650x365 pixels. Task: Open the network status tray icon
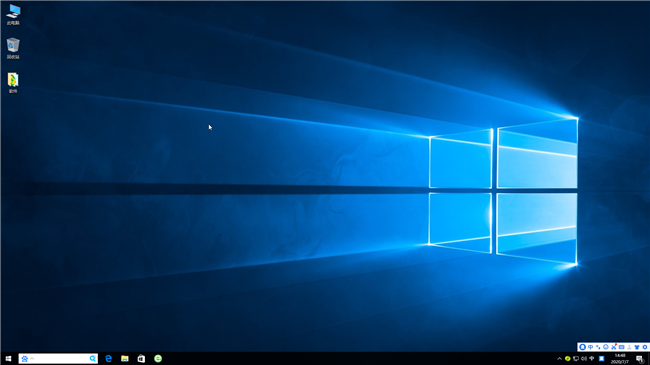[576, 359]
